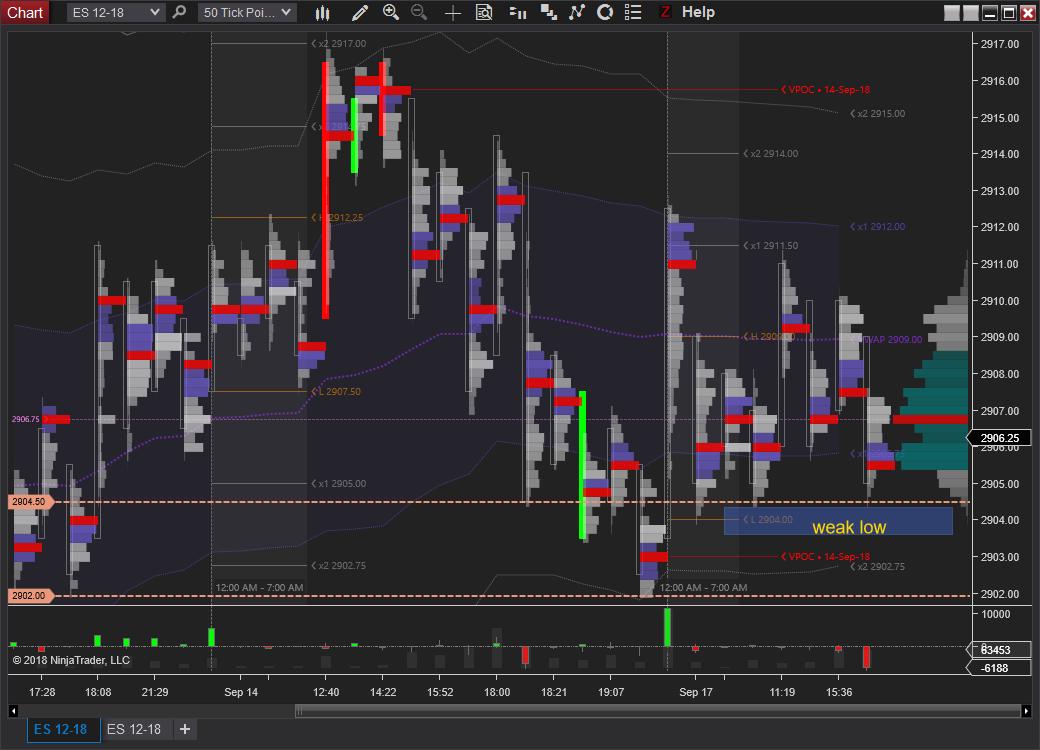
Task: Click the x1 2912.00 purple label
Action: pyautogui.click(x=878, y=227)
